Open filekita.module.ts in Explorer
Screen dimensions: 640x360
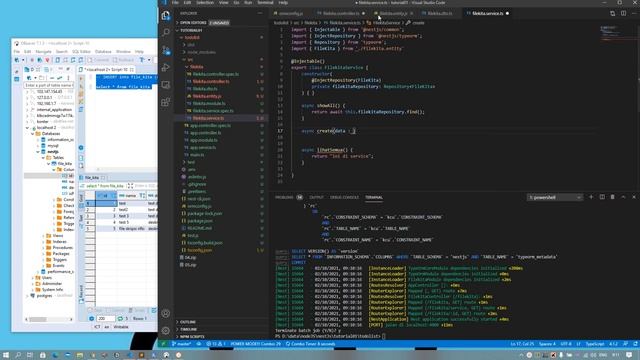tap(209, 104)
